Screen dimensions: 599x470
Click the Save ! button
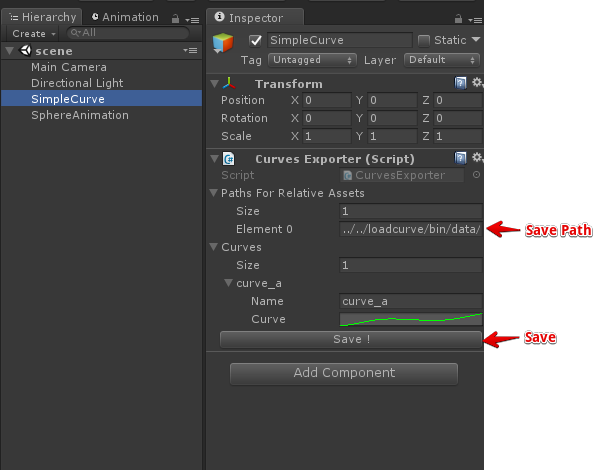pyautogui.click(x=351, y=339)
